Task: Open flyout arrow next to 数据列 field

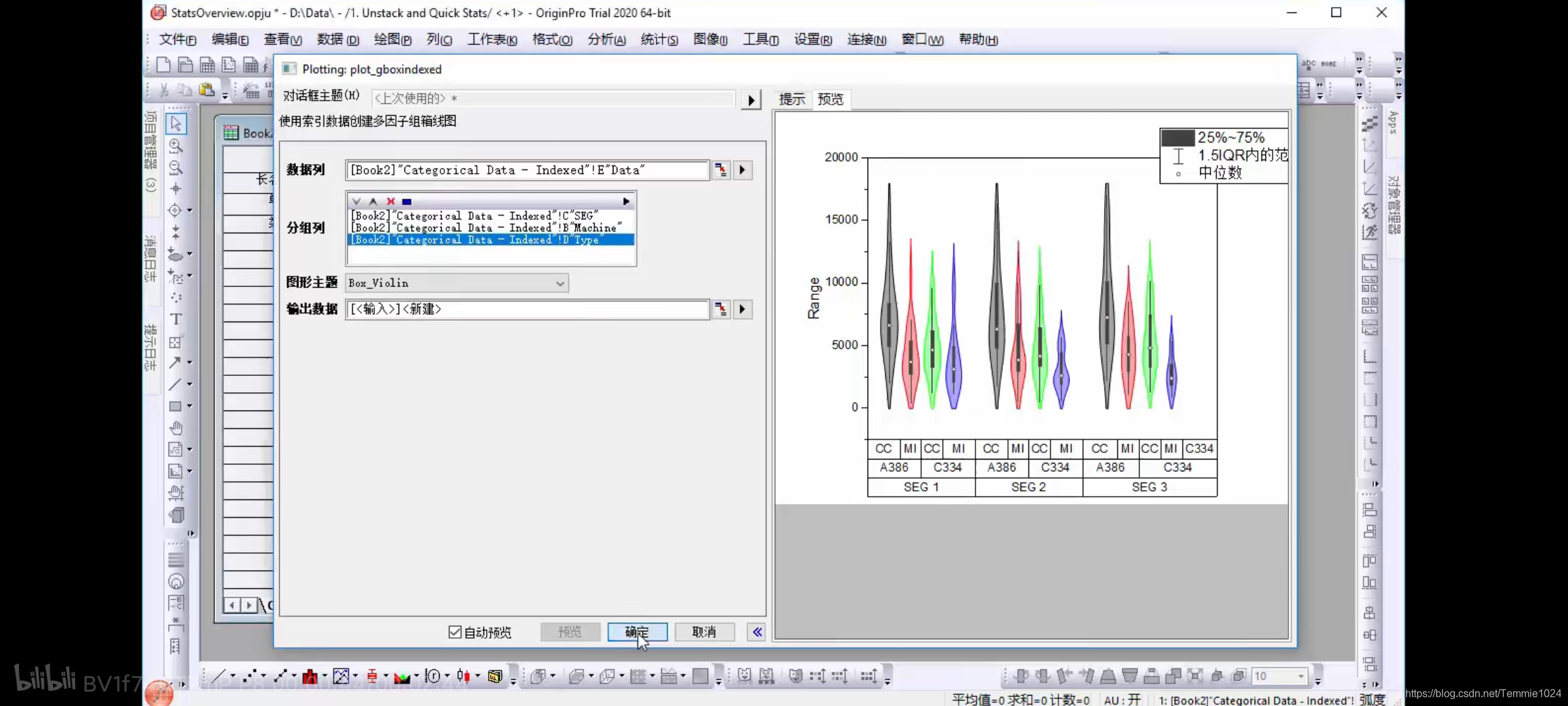Action: click(x=742, y=170)
